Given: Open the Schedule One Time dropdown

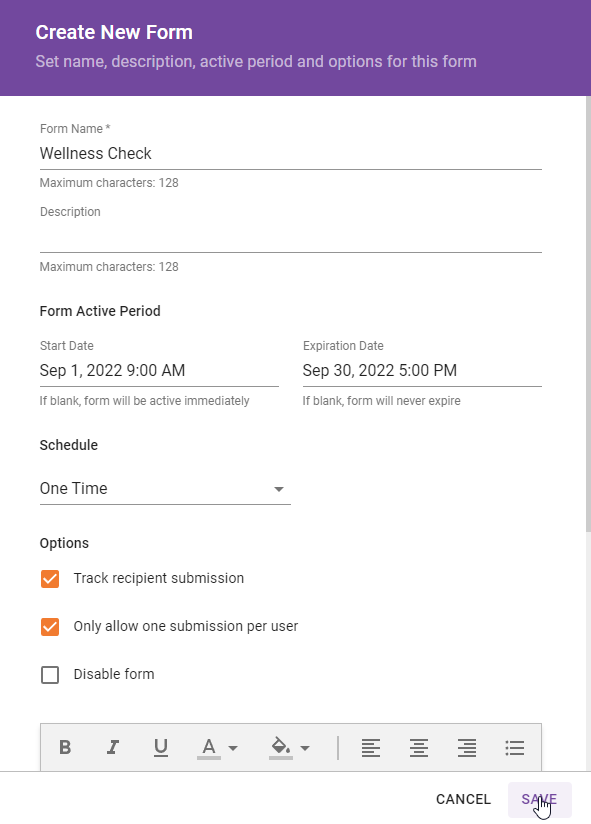Looking at the screenshot, I should click(165, 489).
